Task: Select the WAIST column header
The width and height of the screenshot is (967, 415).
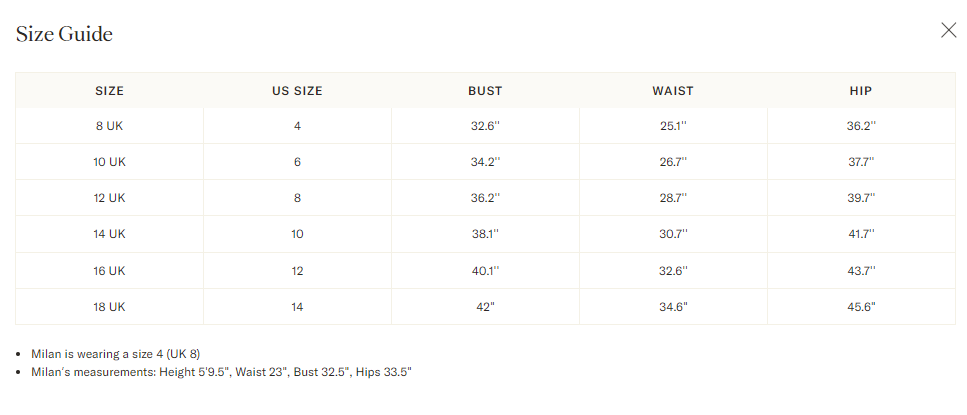Action: pyautogui.click(x=673, y=91)
